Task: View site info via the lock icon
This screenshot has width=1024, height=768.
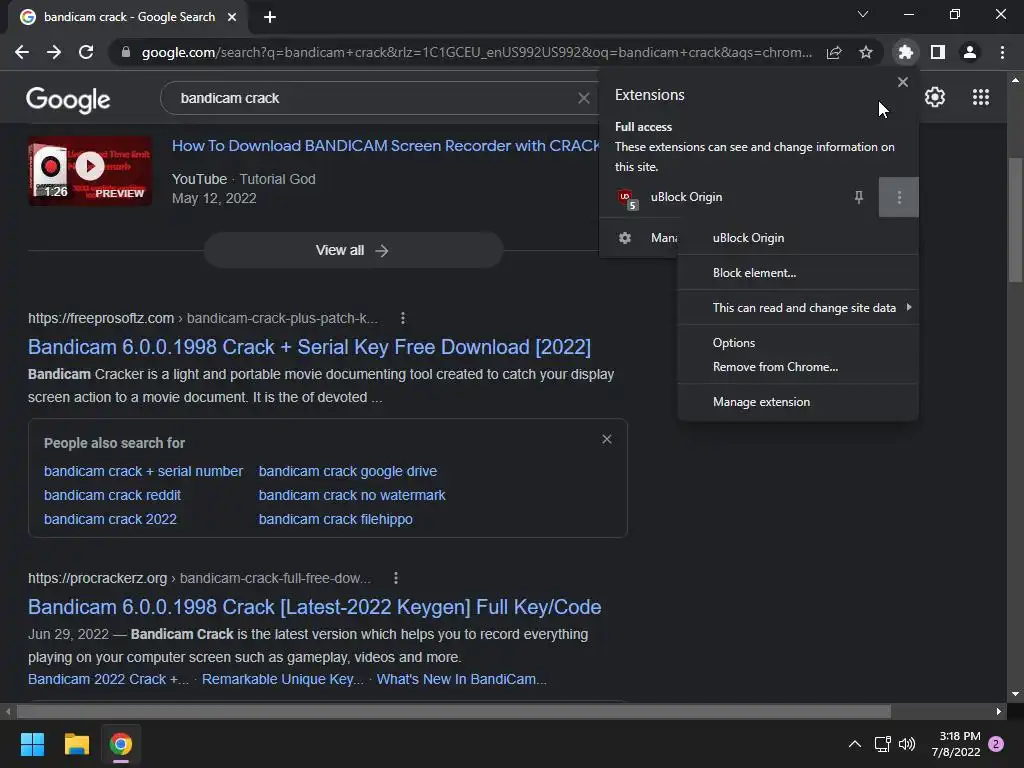Action: (126, 52)
